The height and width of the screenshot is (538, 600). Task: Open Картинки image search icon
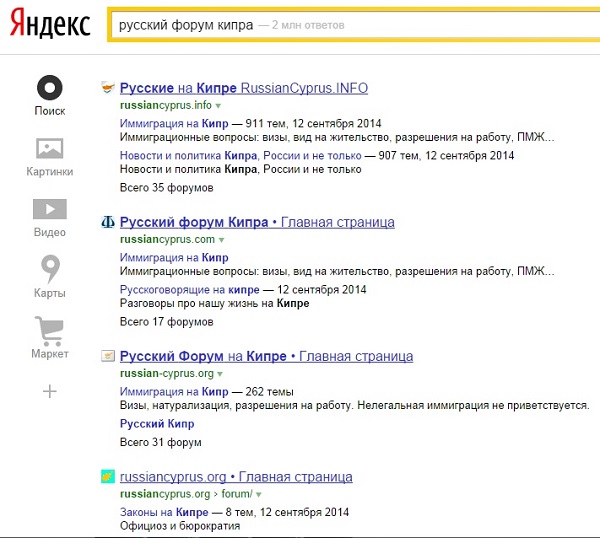tap(50, 148)
